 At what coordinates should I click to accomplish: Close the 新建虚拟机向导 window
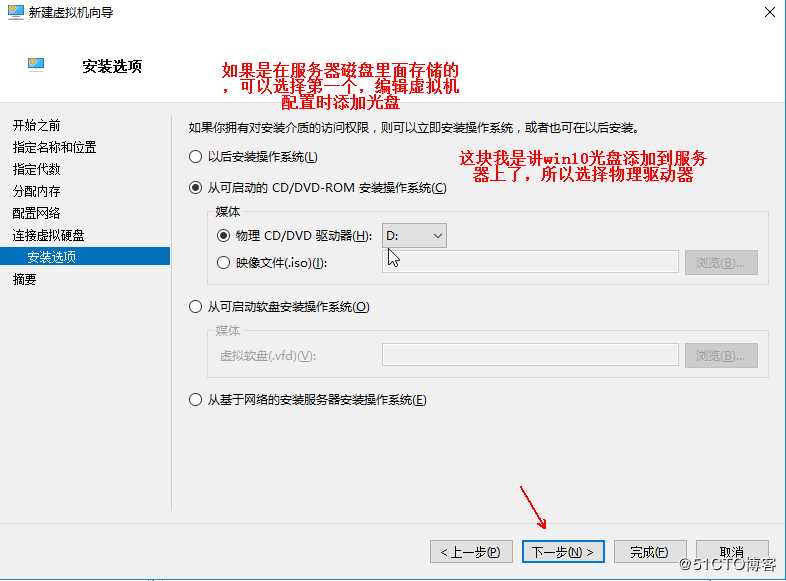click(770, 12)
